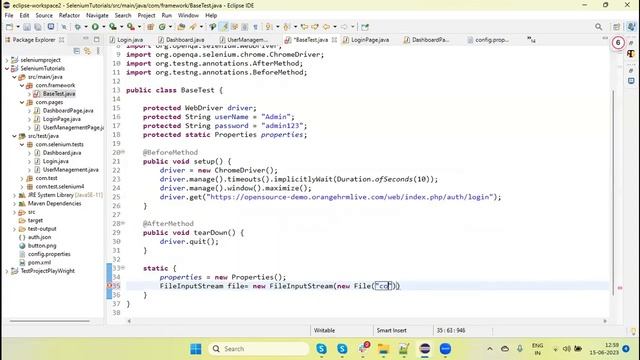This screenshot has width=640, height=360.
Task: Click the editor horizontal scrollbar
Action: point(367,321)
